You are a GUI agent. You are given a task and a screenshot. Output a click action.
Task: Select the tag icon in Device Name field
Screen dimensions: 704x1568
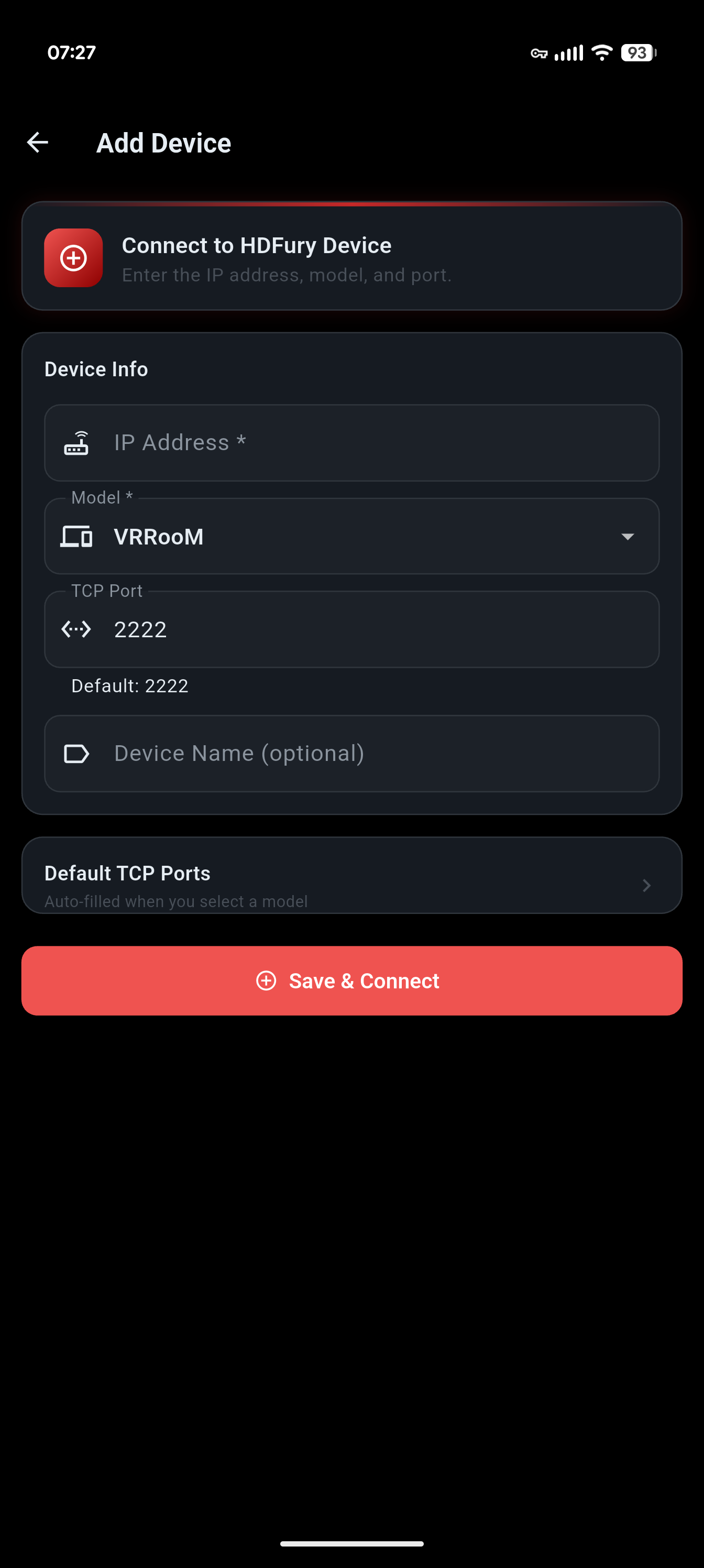(x=76, y=753)
